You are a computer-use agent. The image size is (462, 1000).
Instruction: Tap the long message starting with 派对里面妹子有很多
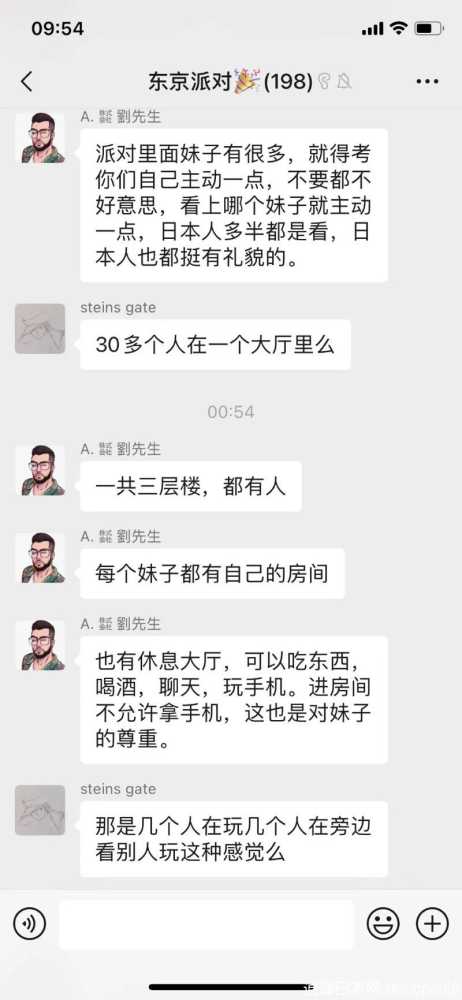click(234, 205)
